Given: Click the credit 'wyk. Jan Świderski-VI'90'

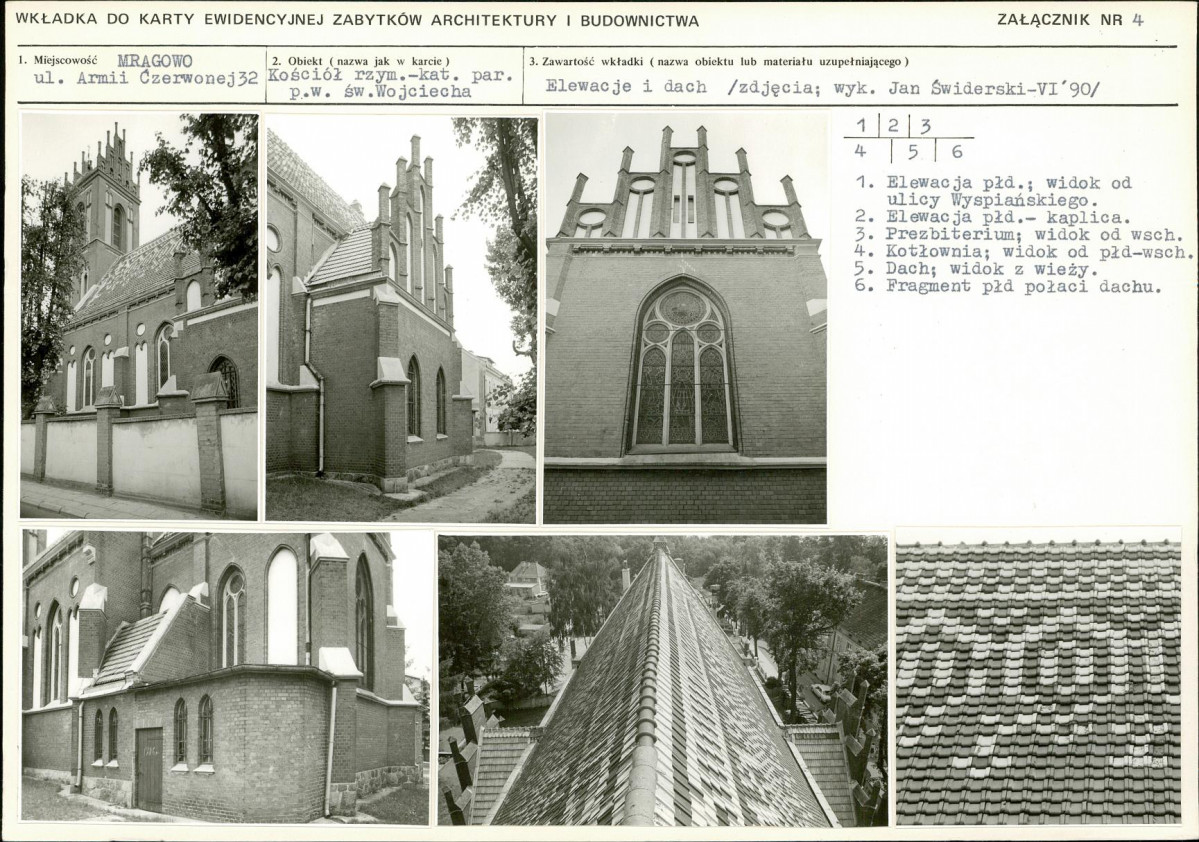Looking at the screenshot, I should (x=965, y=89).
